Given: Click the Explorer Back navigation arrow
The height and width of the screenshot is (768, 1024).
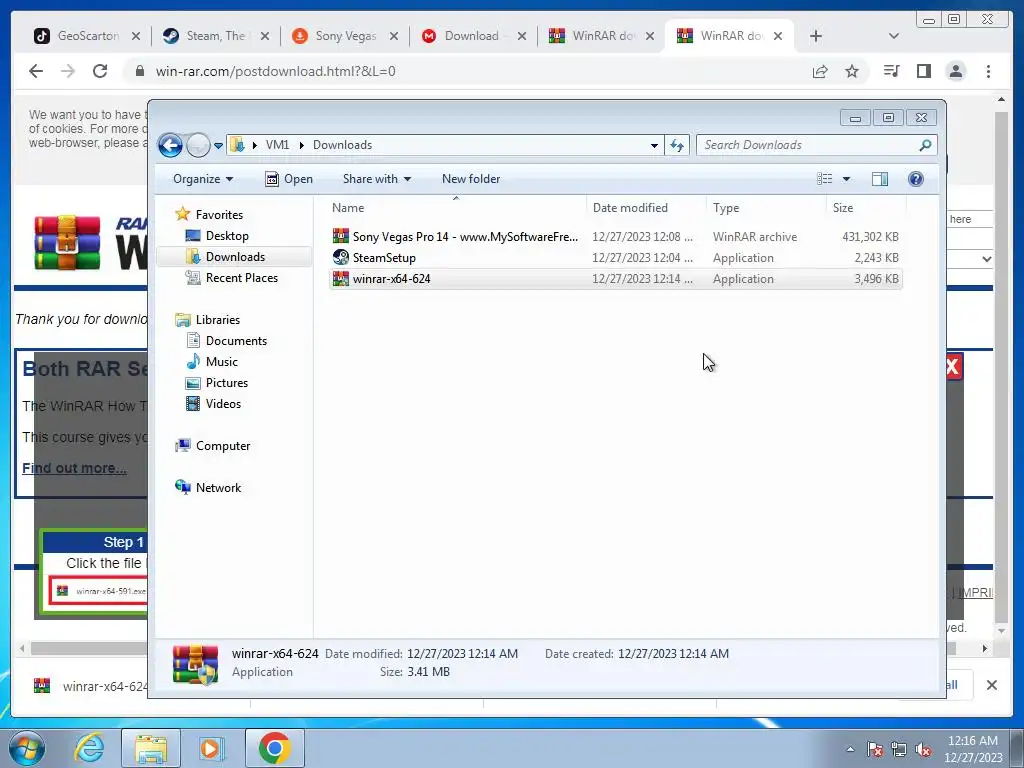Looking at the screenshot, I should coord(170,145).
